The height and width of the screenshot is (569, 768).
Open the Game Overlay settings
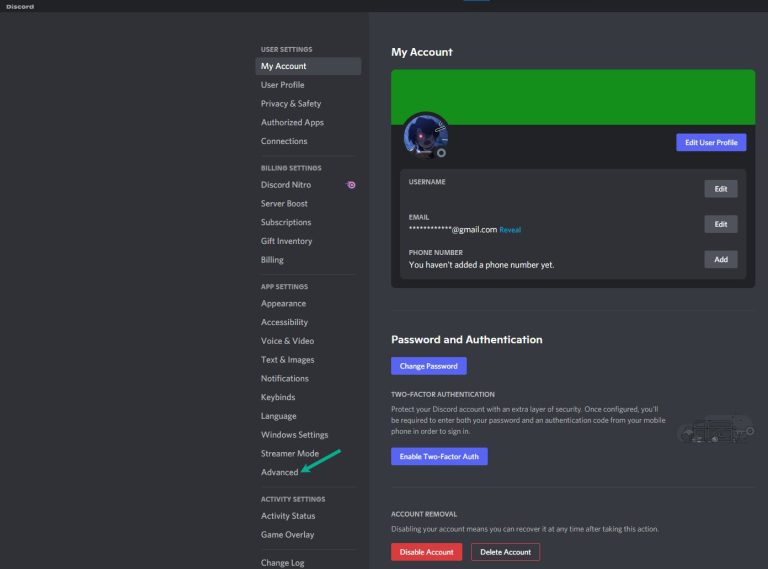coord(287,535)
